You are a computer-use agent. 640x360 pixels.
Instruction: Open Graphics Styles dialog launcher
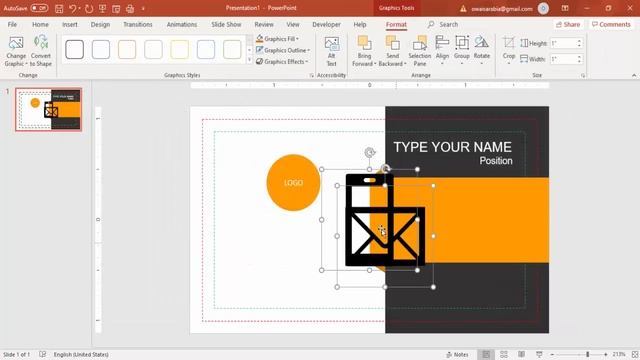pyautogui.click(x=311, y=76)
